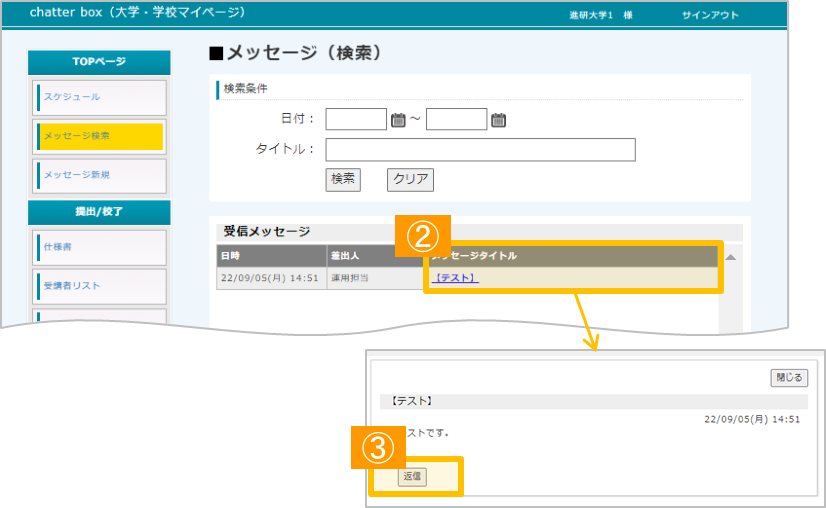Go to 仕様書 in the sidebar

pyautogui.click(x=99, y=246)
